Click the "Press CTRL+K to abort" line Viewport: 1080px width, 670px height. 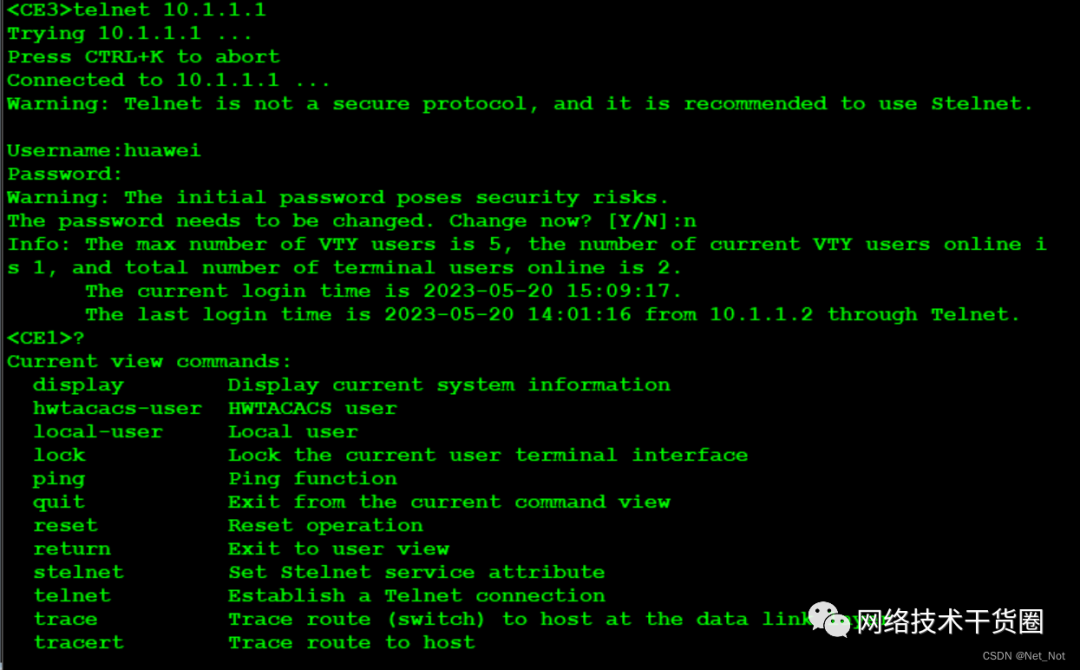(x=143, y=57)
